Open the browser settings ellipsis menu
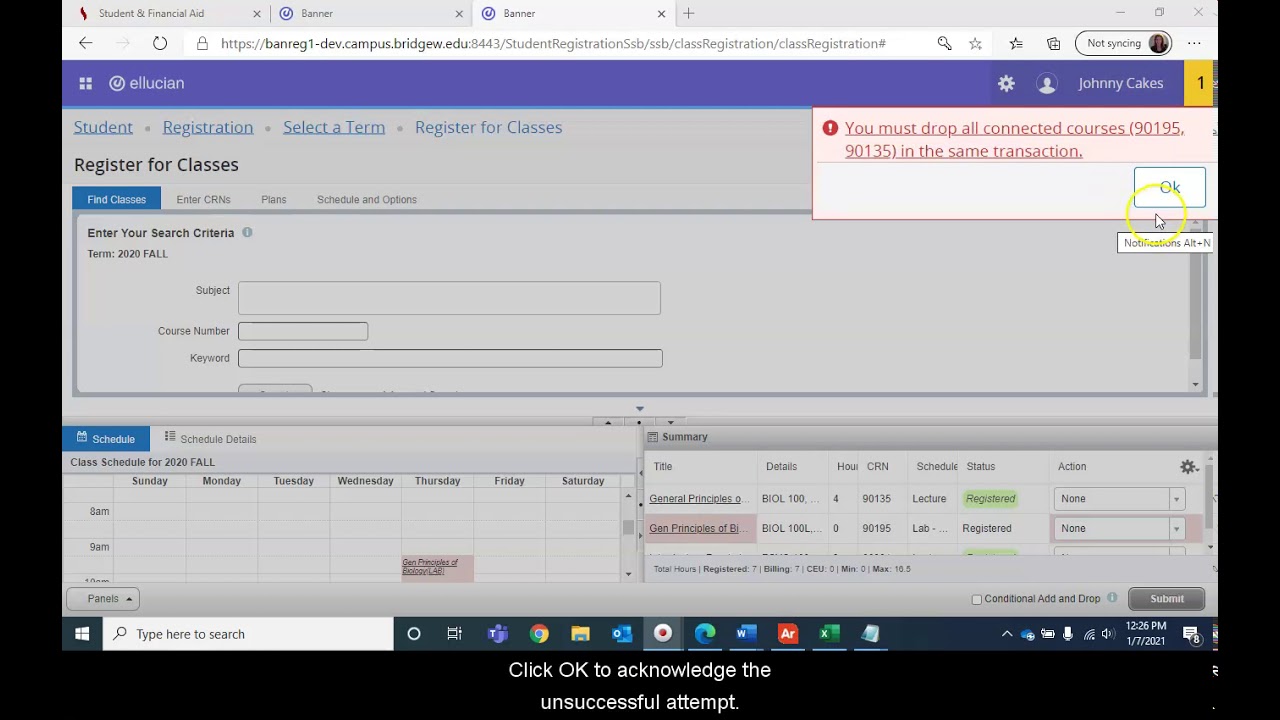 pos(1194,43)
